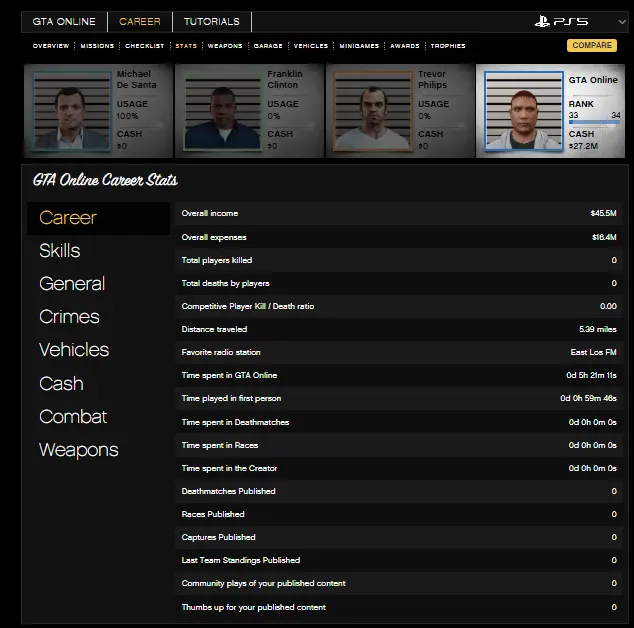
Task: Select the Career stats category
Action: (x=98, y=218)
